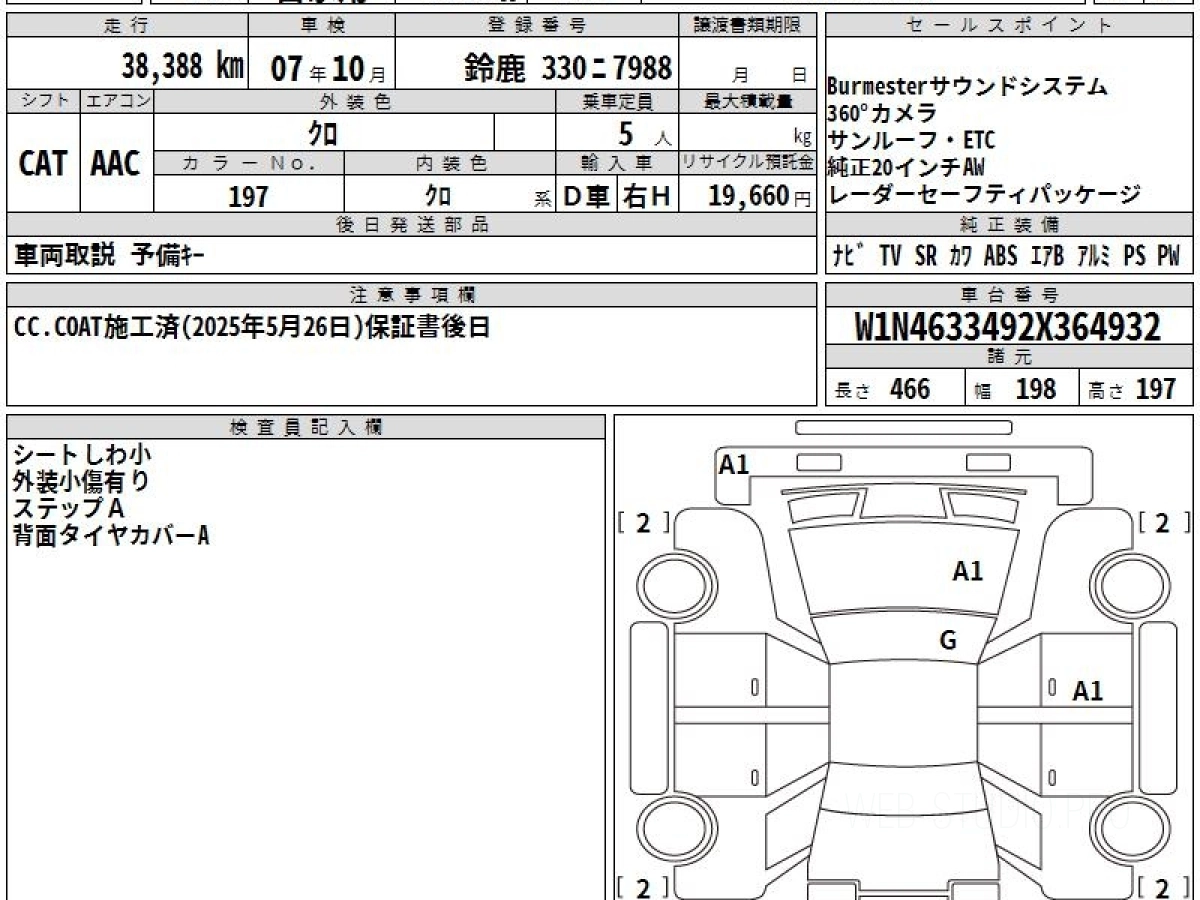Select the PW power window code
The height and width of the screenshot is (900, 1200).
coord(1168,256)
